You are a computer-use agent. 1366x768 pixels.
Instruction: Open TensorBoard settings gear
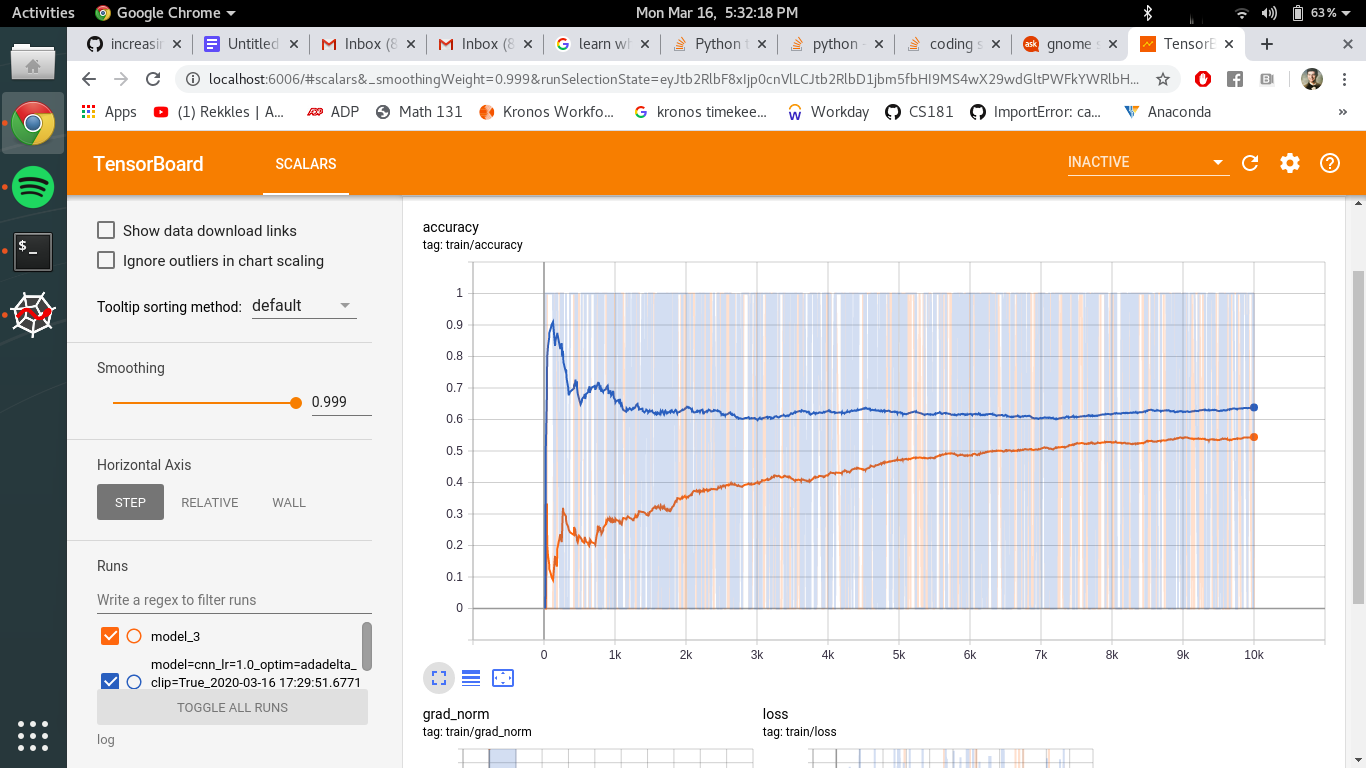(1290, 163)
